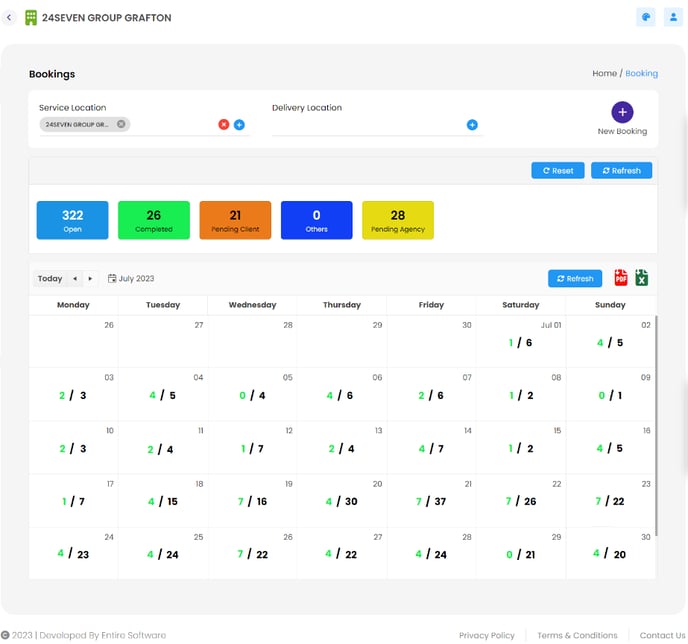Select the orange Pending Client tile
Viewport: 688px width, 644px height.
pyautogui.click(x=235, y=220)
